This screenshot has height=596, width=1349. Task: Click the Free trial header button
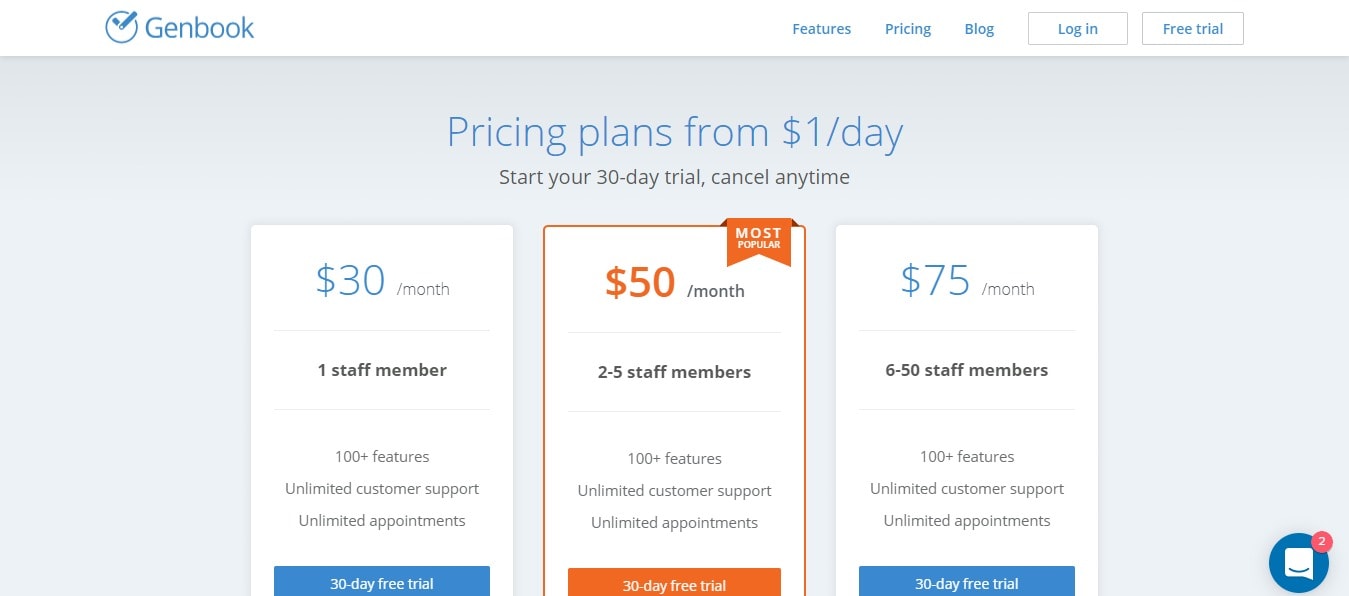tap(1193, 29)
